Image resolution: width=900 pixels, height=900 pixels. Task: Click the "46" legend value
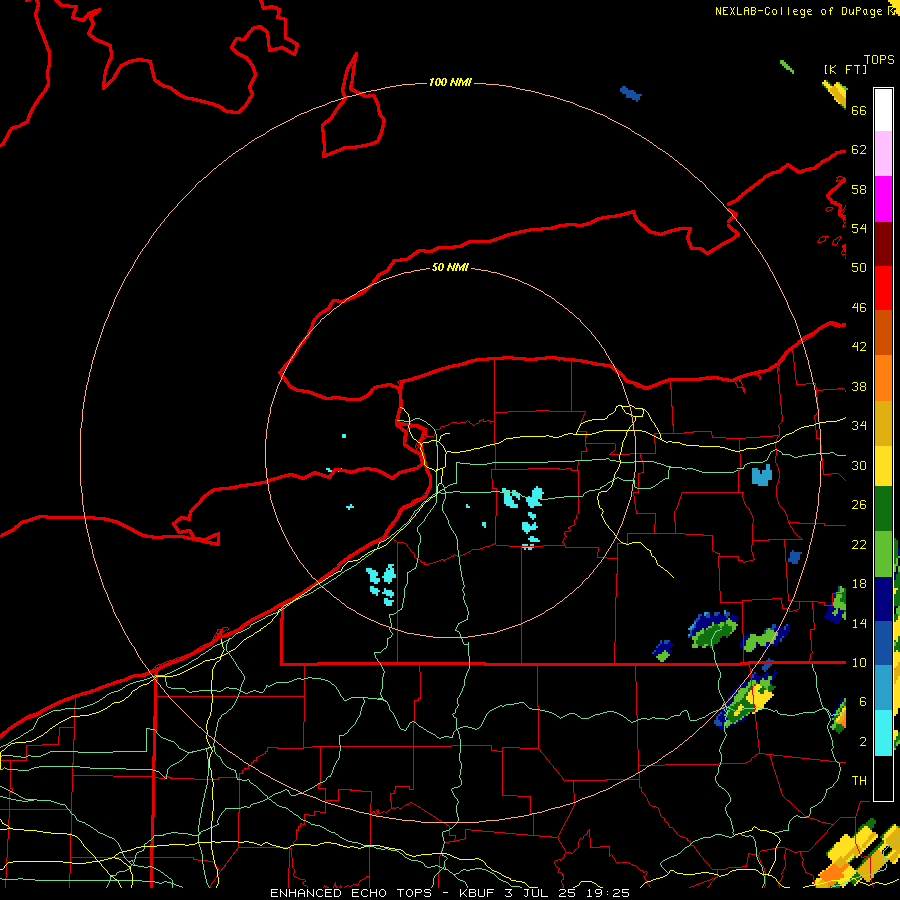(x=859, y=308)
